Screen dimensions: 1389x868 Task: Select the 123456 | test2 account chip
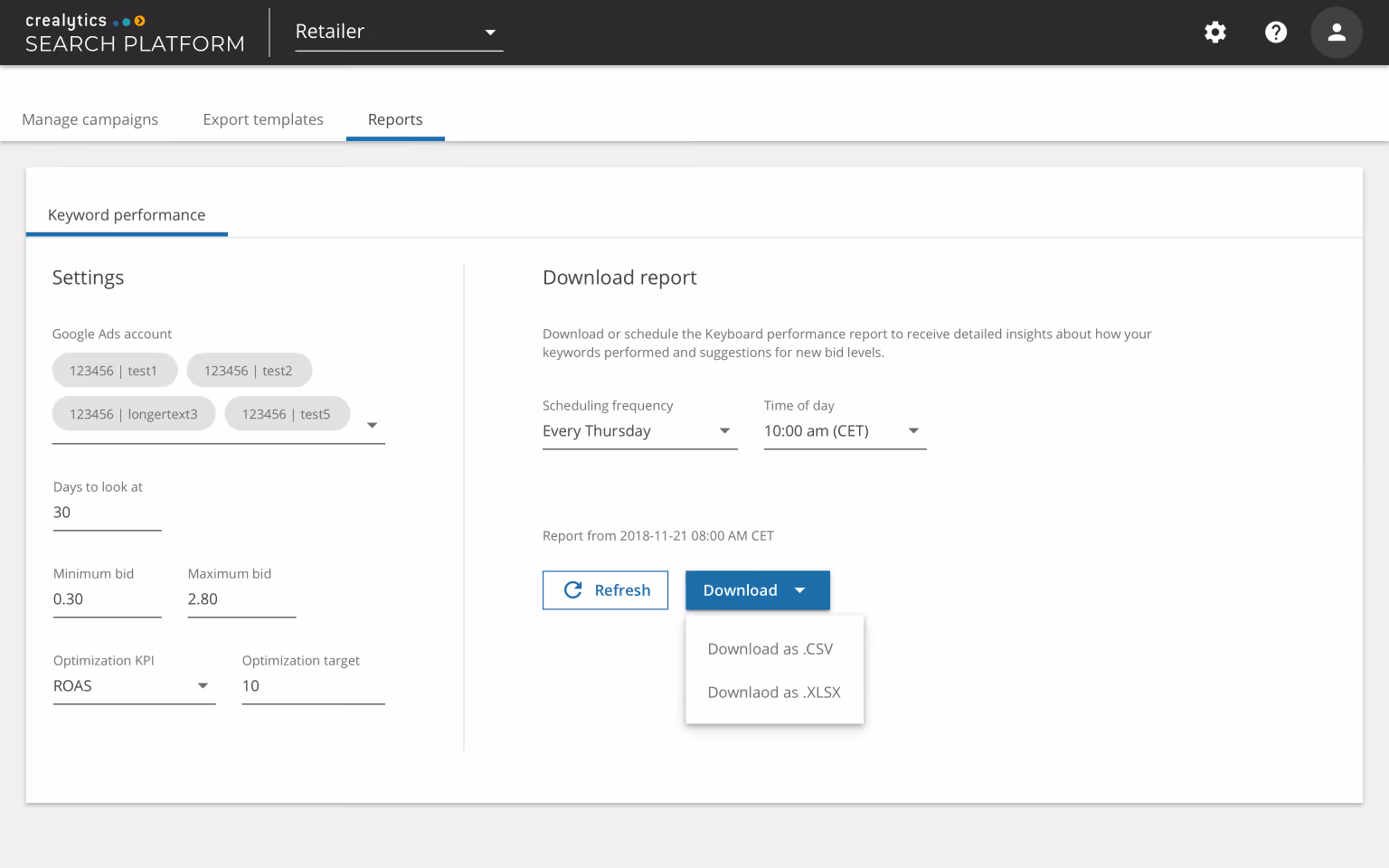[249, 371]
